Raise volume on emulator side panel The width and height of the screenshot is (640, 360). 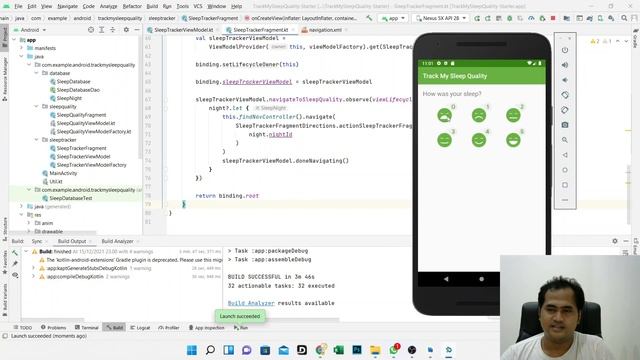565,65
